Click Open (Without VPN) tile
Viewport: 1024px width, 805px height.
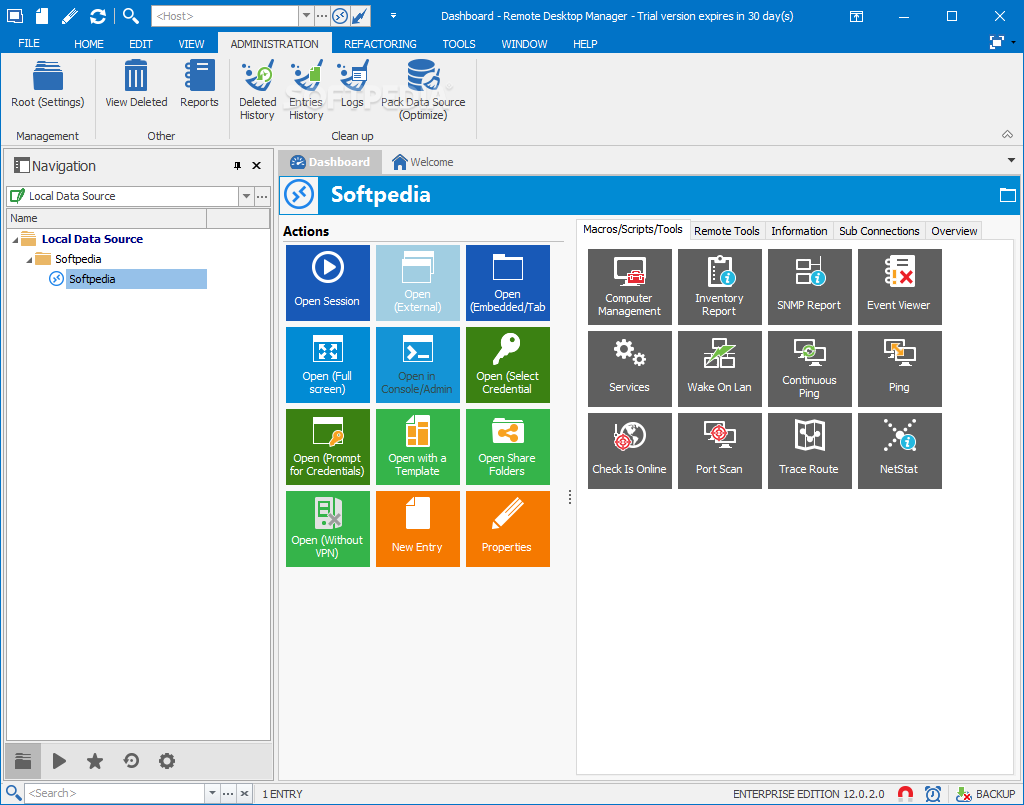click(x=328, y=529)
